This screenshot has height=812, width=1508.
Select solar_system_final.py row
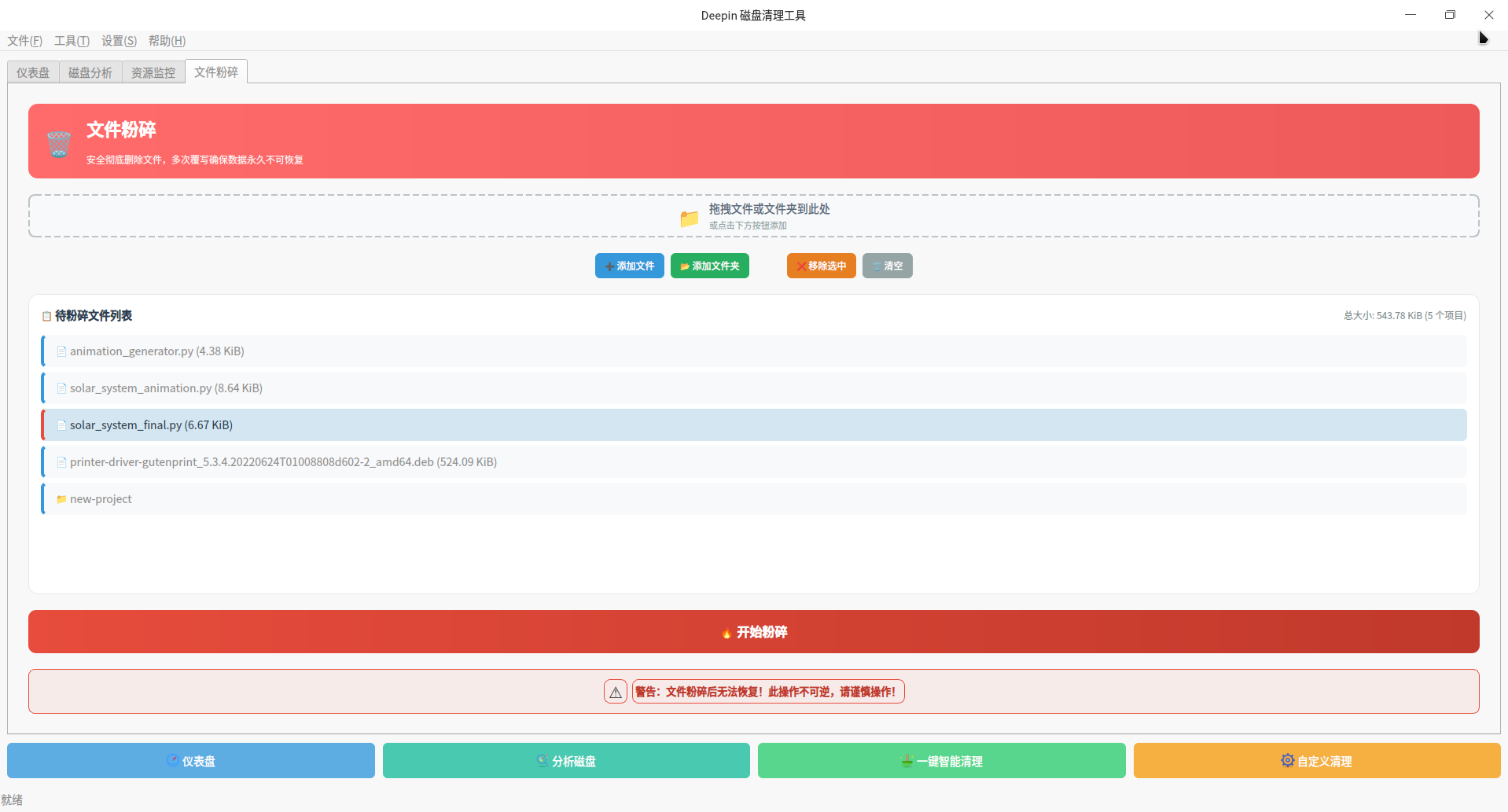(x=754, y=425)
